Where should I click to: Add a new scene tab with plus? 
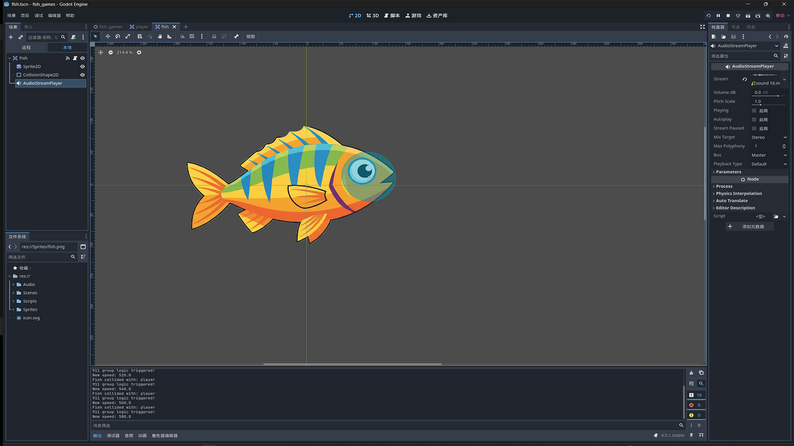[185, 27]
